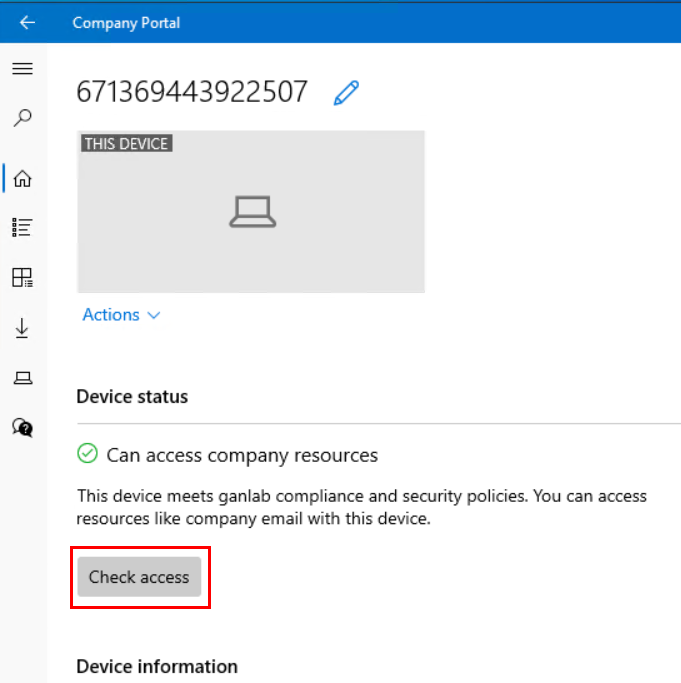Click the gray device thumbnail tile
Screen dimensions: 681x683
coord(330,250)
